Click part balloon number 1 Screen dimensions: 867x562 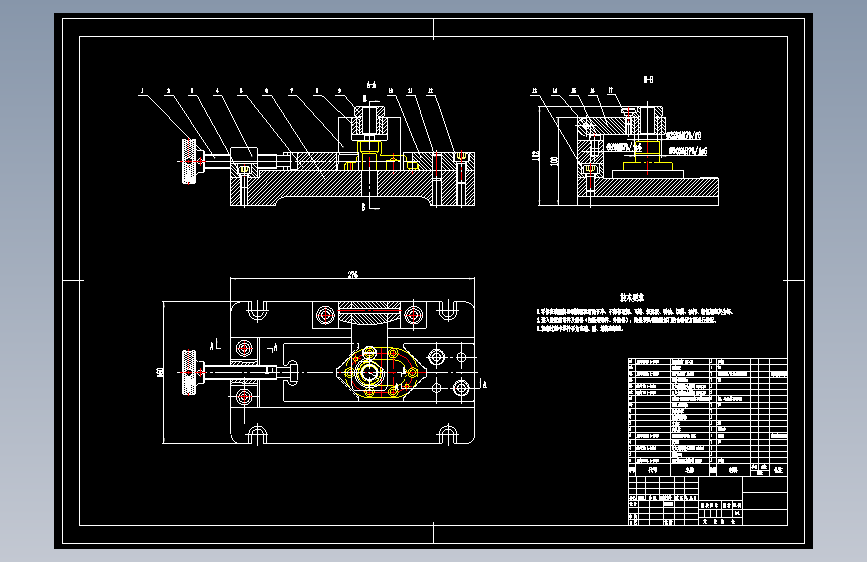click(x=142, y=91)
